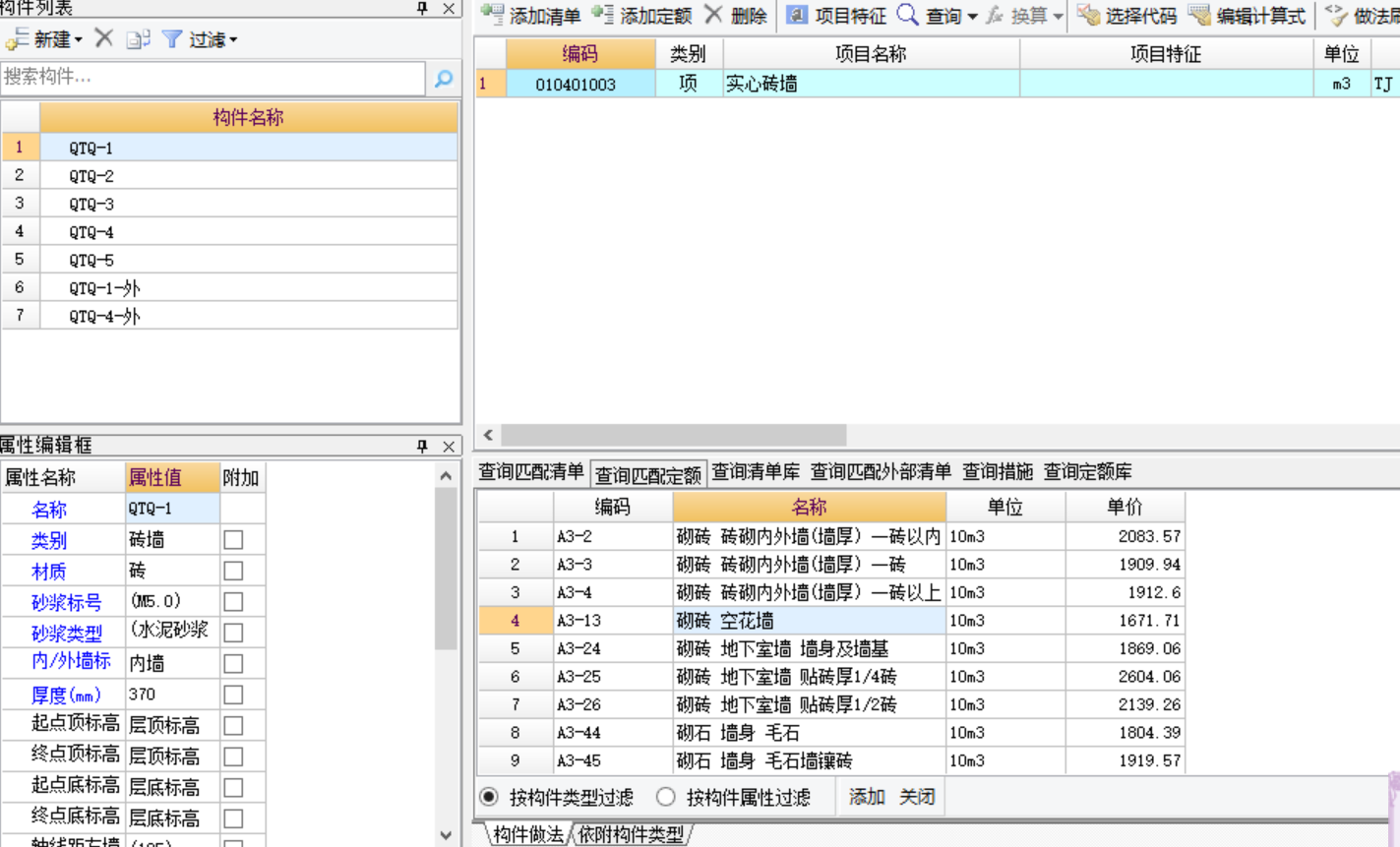The image size is (1400, 847).
Task: Click the horizontal scrollbar thumb in 清单 table
Action: [674, 435]
